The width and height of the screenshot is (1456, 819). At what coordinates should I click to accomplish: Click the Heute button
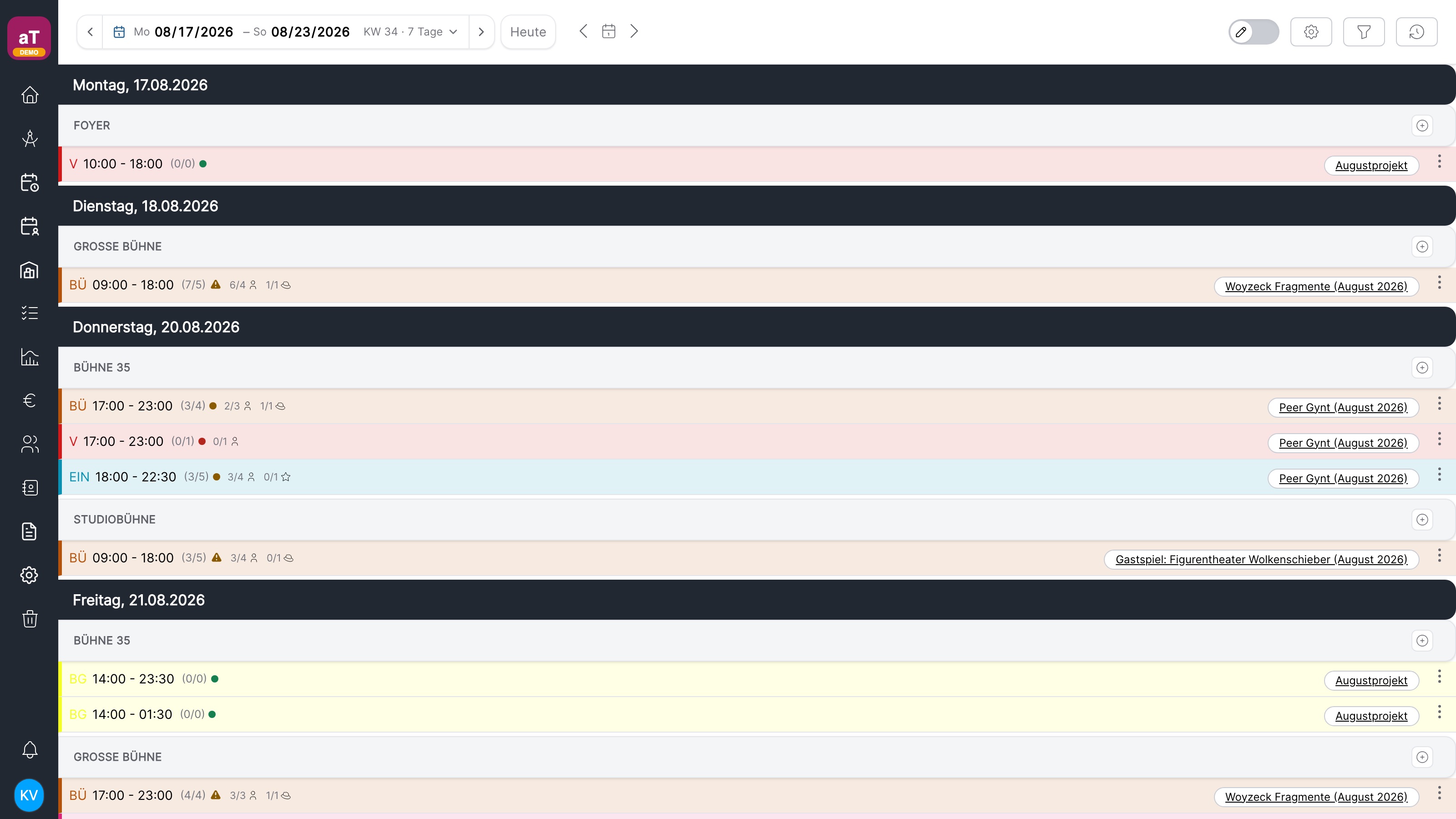[x=528, y=32]
